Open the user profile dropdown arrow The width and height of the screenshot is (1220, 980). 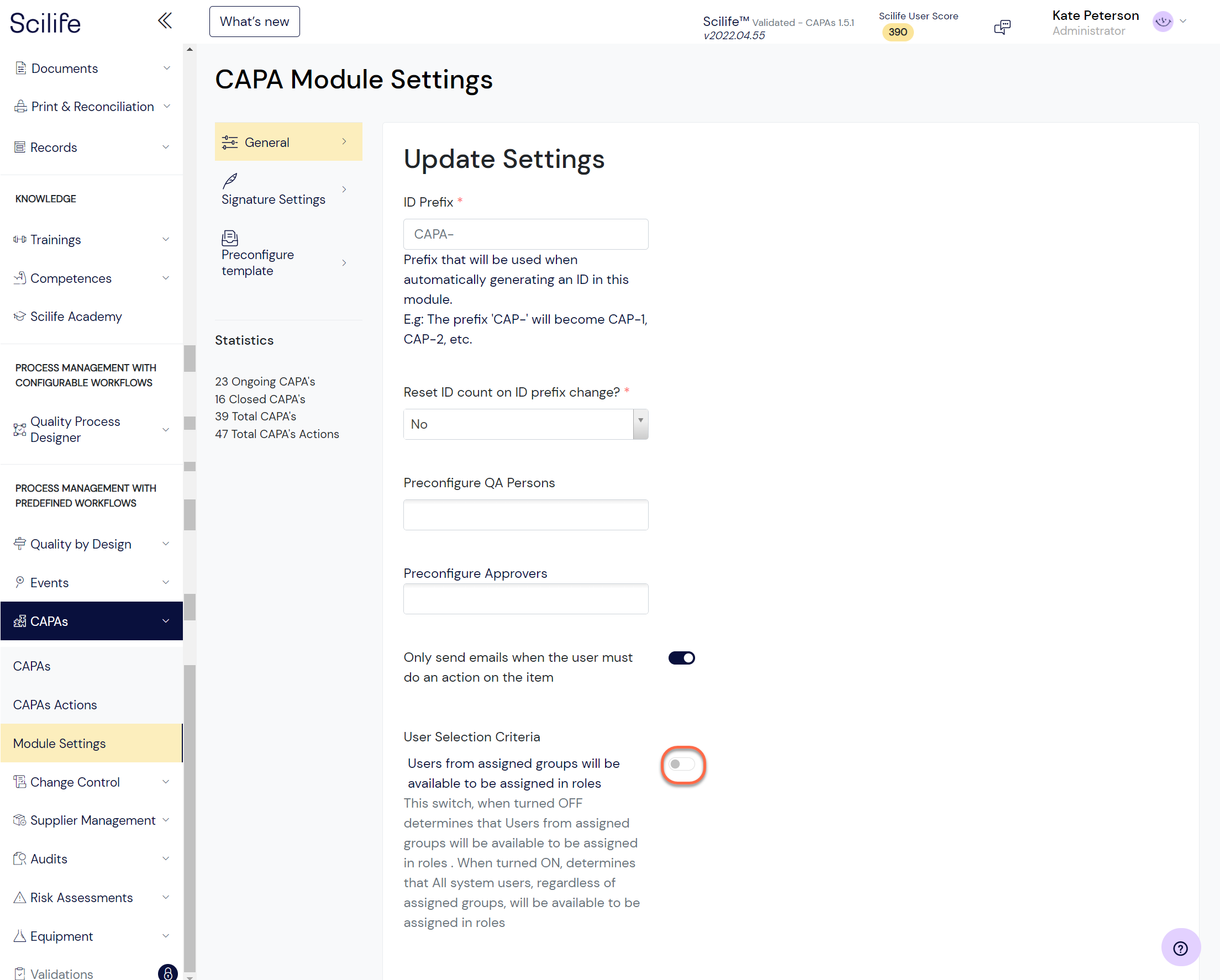click(1182, 22)
